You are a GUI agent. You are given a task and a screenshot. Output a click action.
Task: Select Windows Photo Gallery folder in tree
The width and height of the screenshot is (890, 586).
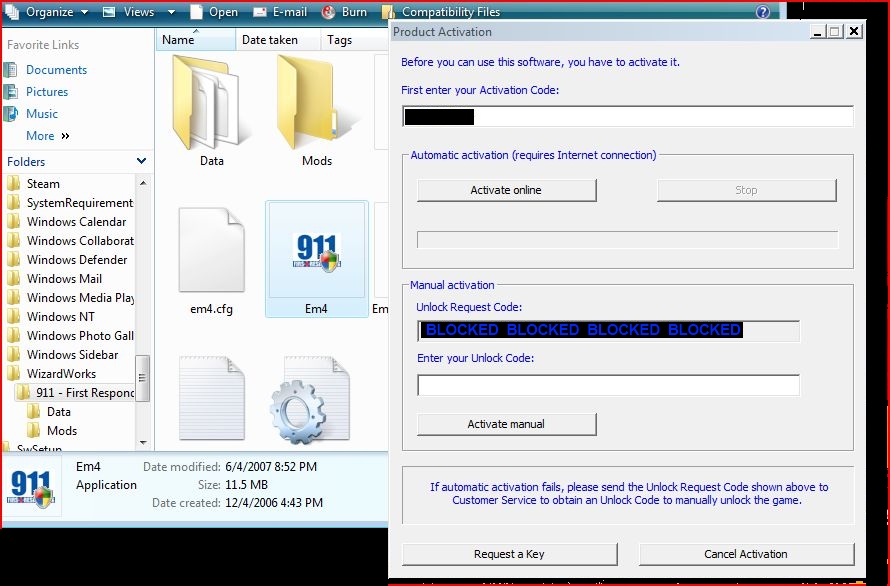pos(79,336)
